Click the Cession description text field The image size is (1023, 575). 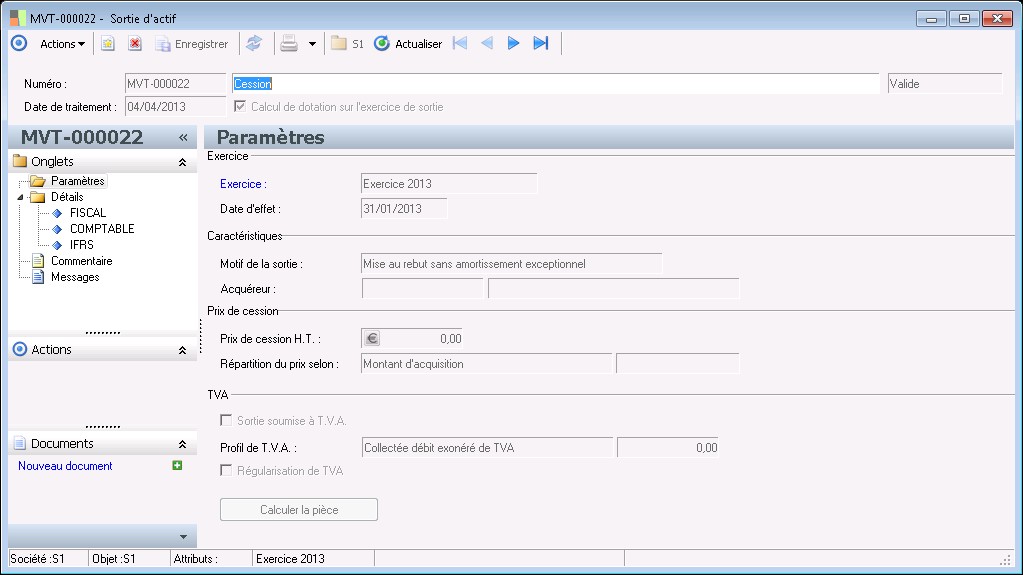555,84
